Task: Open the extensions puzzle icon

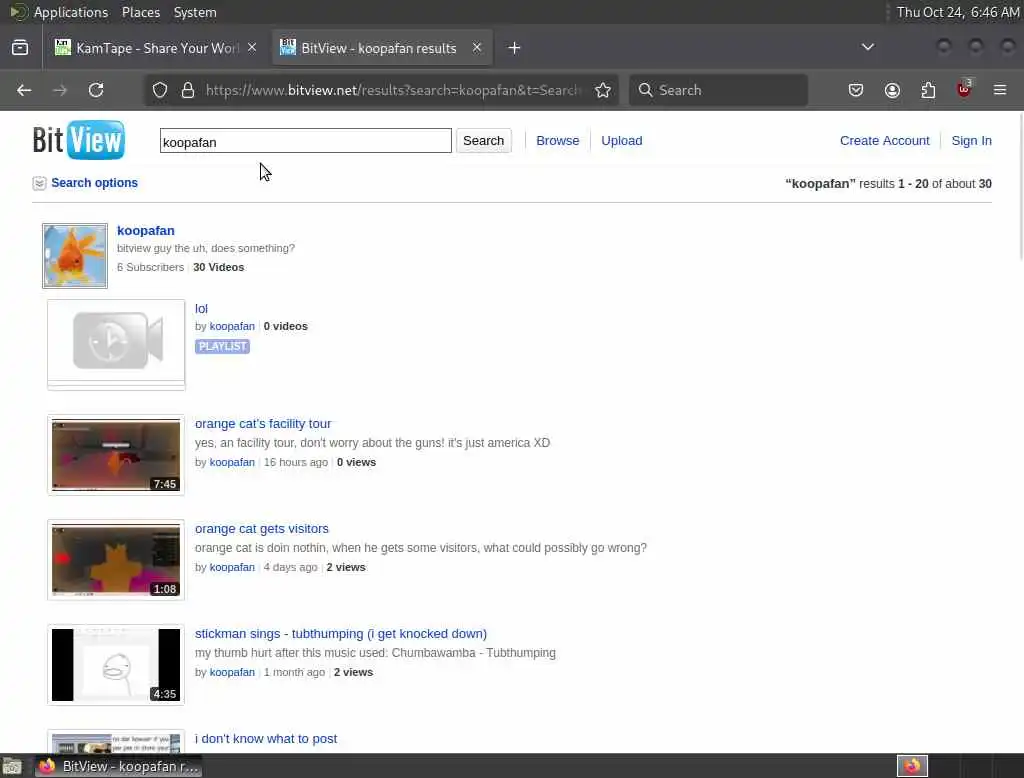Action: click(928, 90)
